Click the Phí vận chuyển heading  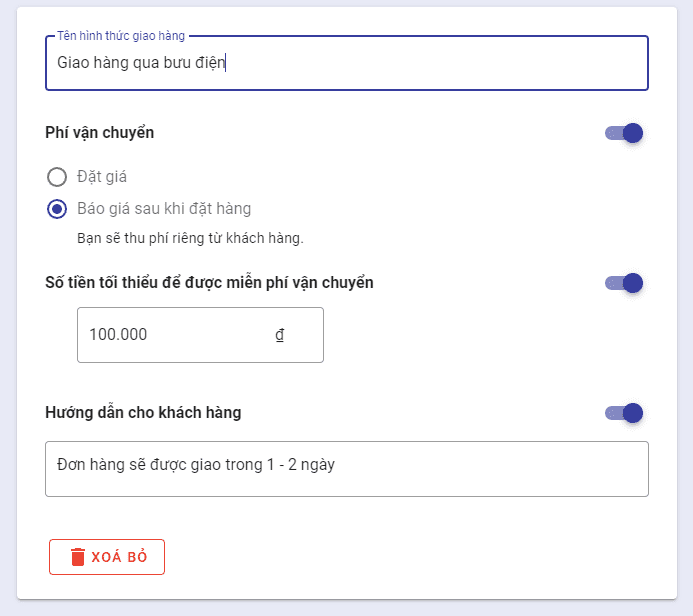coord(100,133)
